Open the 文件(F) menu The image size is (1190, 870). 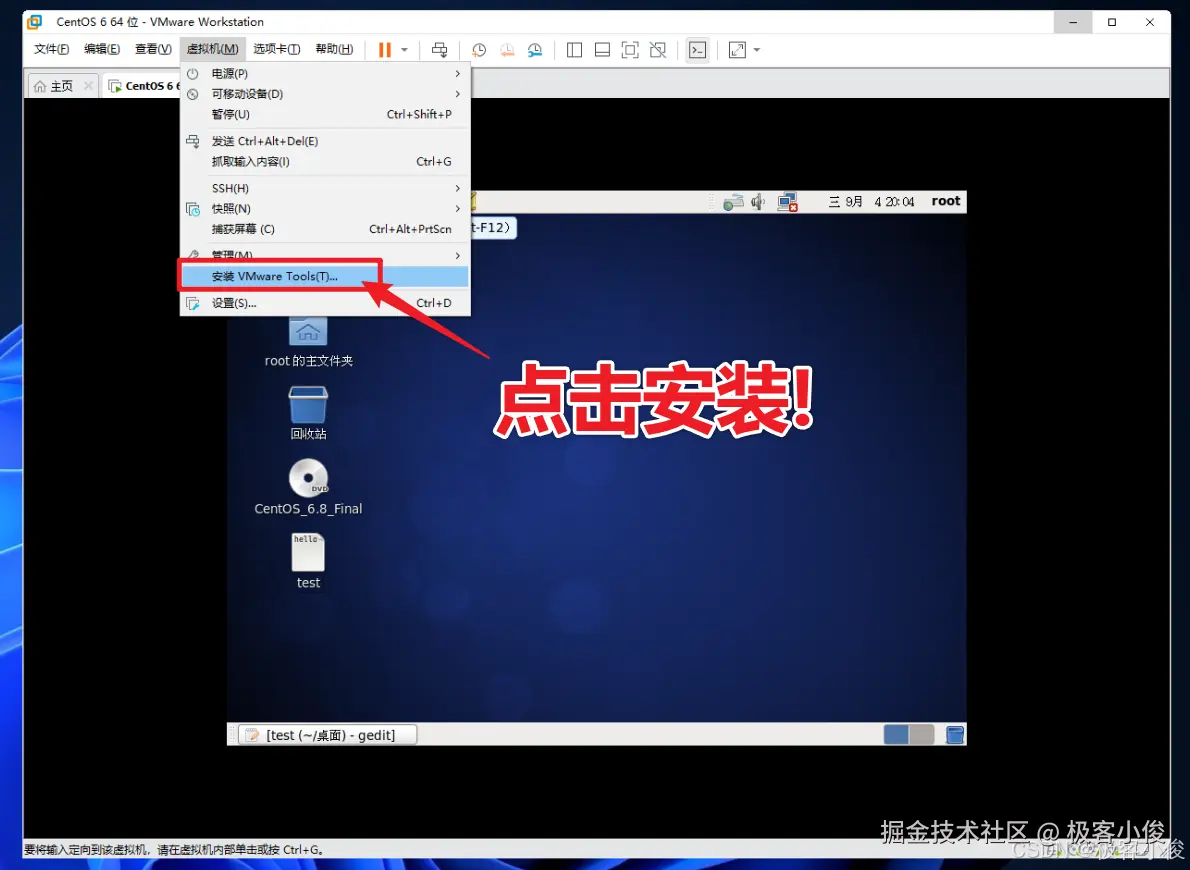52,49
